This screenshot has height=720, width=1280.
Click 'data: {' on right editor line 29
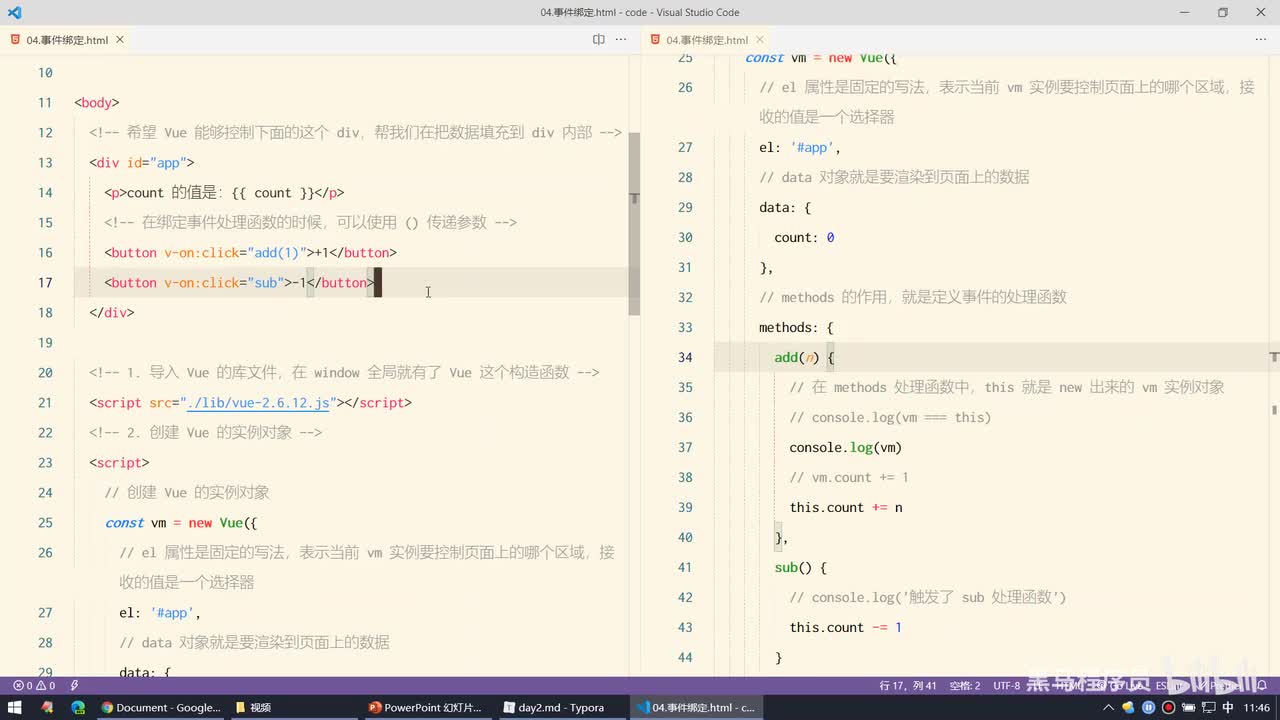coord(785,207)
